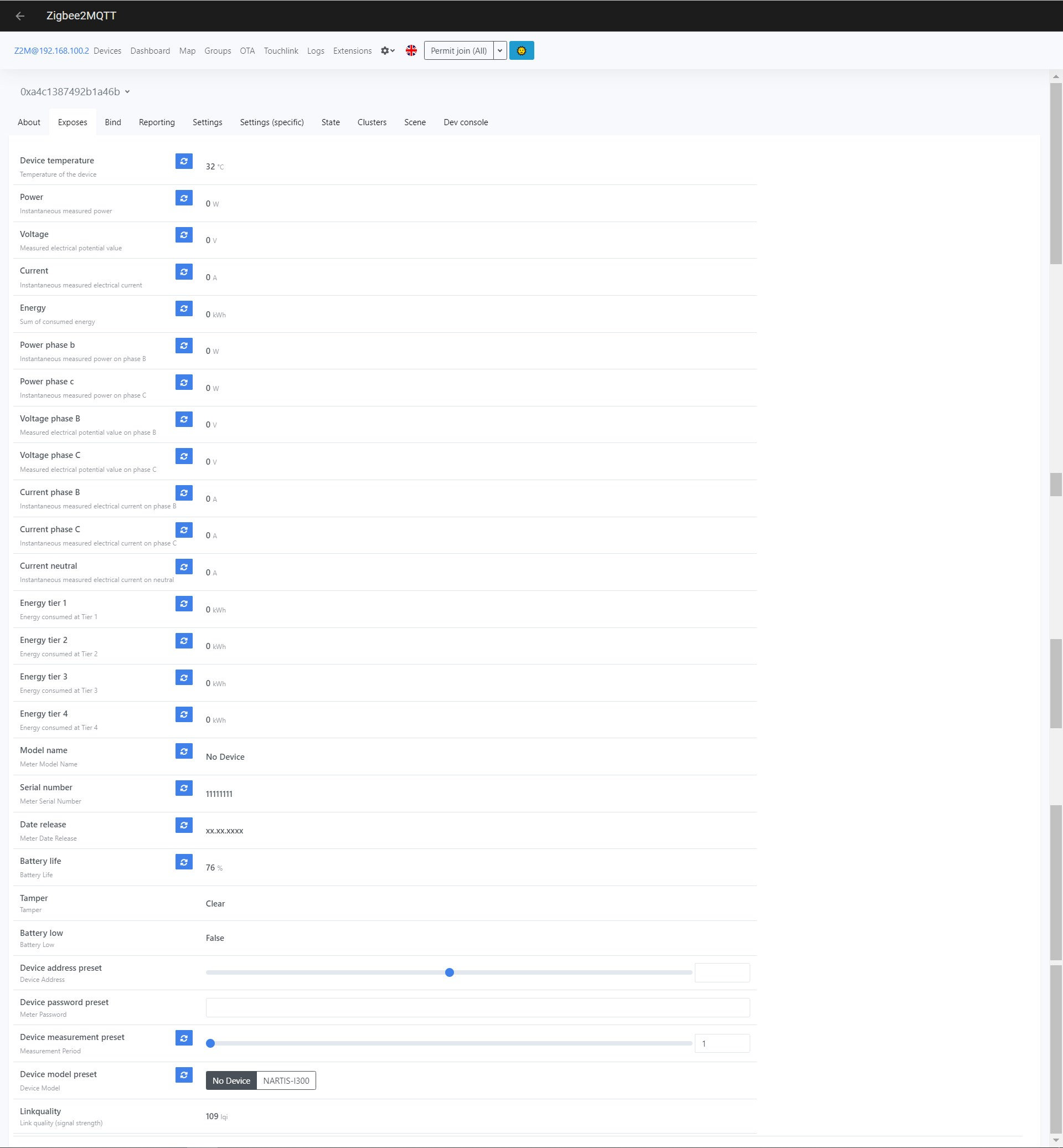Open the Reporting tab

(157, 122)
